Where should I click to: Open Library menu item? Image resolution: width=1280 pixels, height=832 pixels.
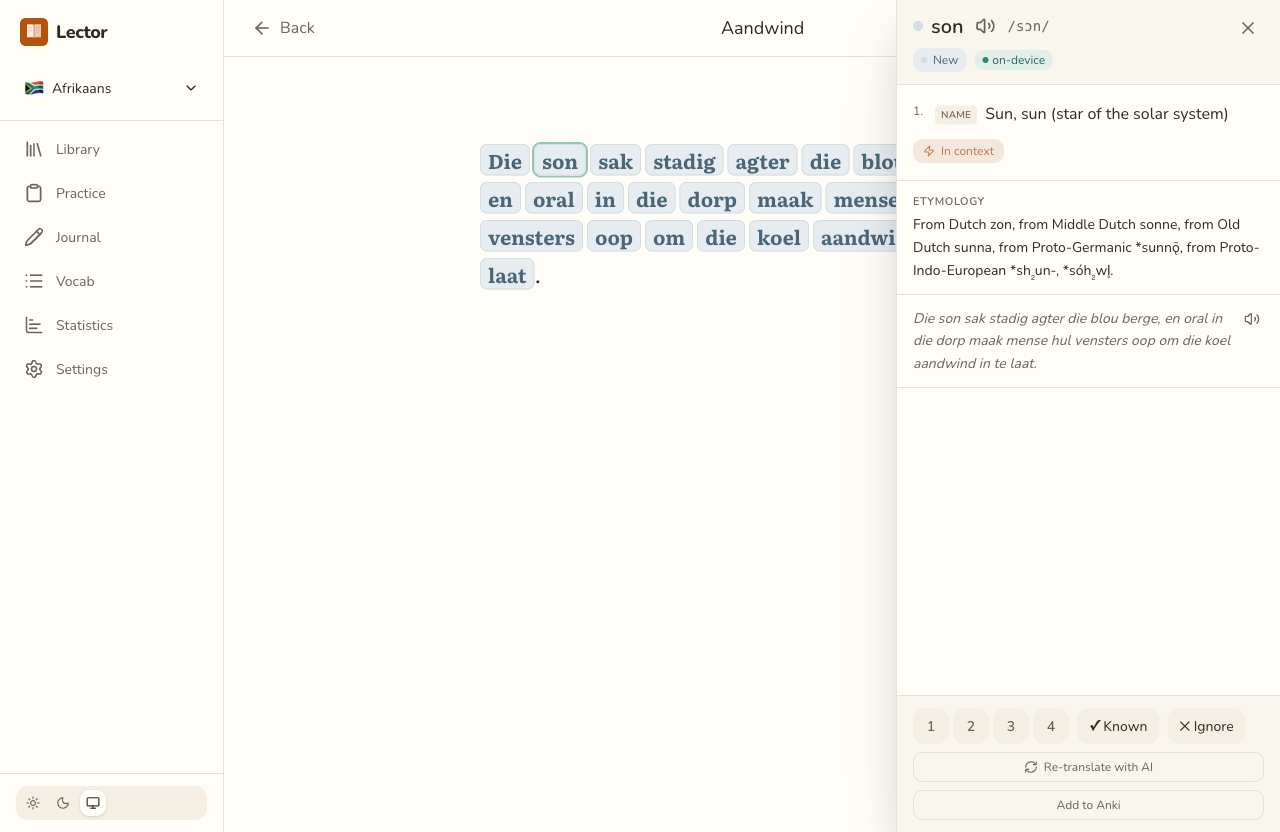tap(112, 149)
